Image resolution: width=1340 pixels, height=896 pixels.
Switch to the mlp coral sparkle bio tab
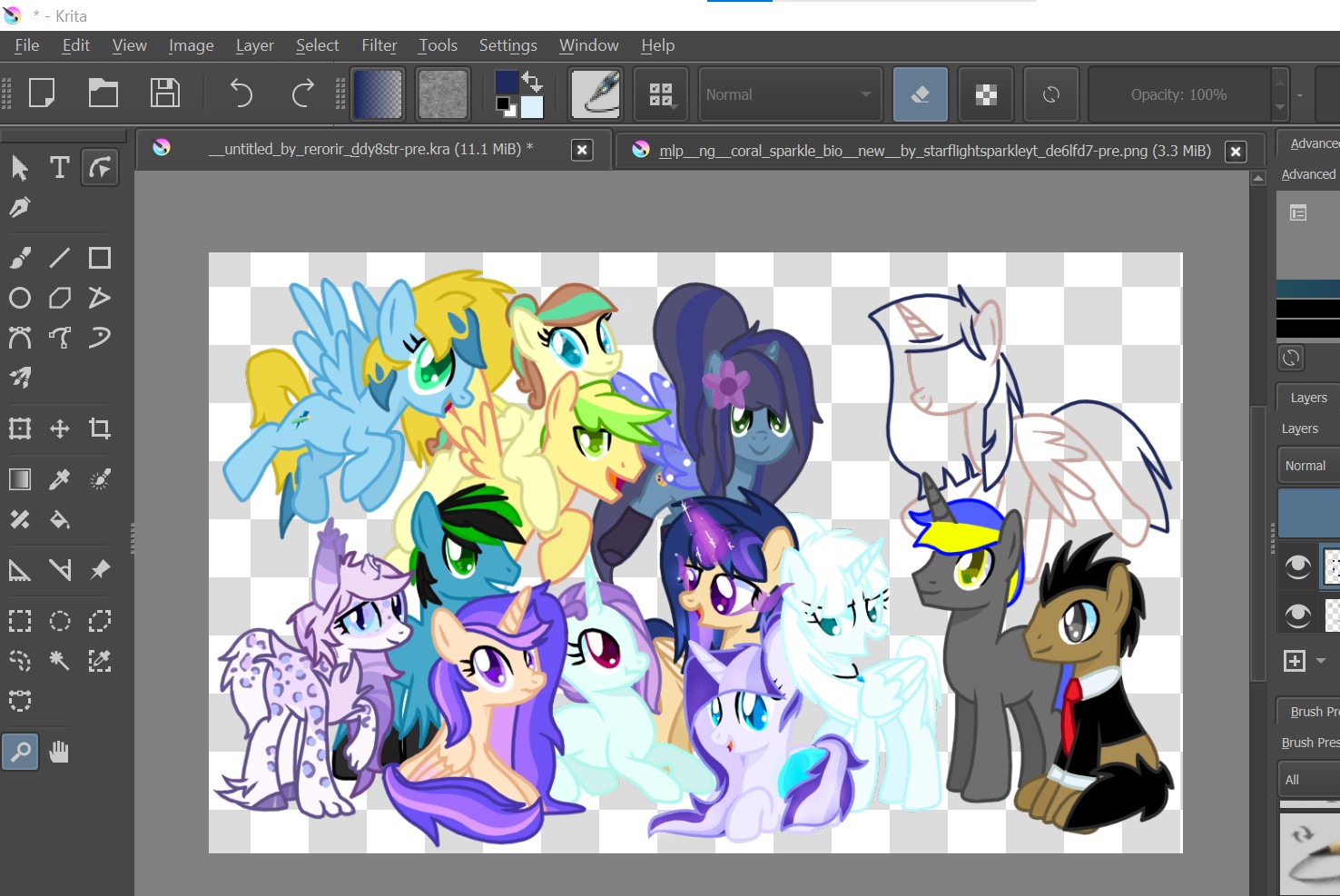pos(934,151)
